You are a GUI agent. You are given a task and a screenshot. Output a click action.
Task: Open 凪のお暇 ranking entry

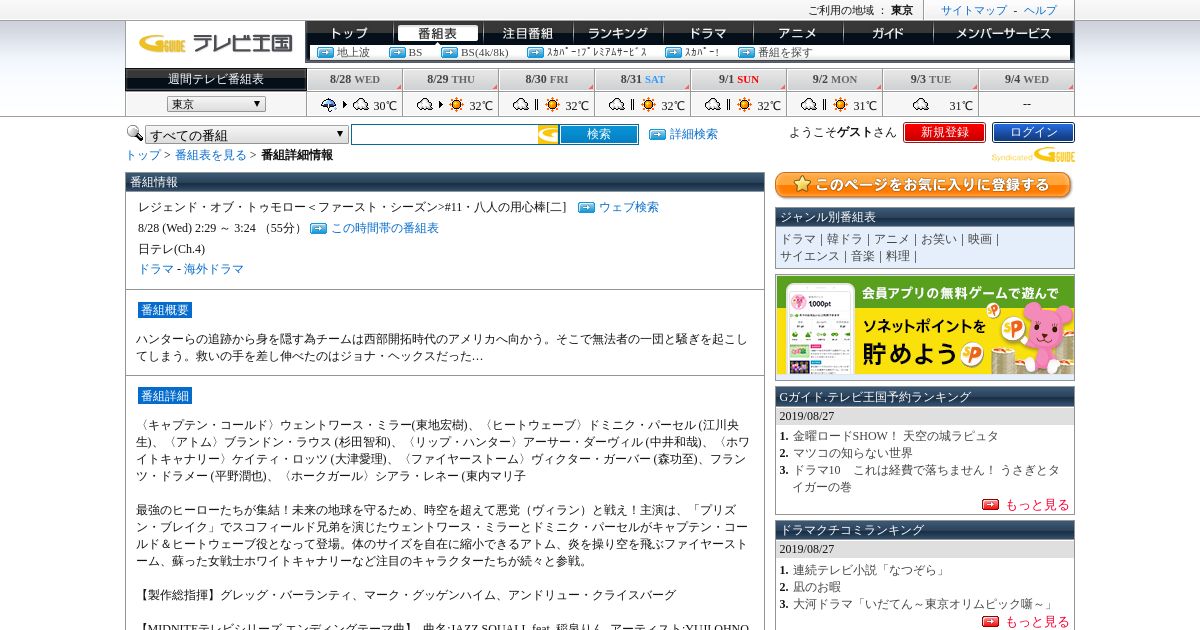pyautogui.click(x=817, y=587)
